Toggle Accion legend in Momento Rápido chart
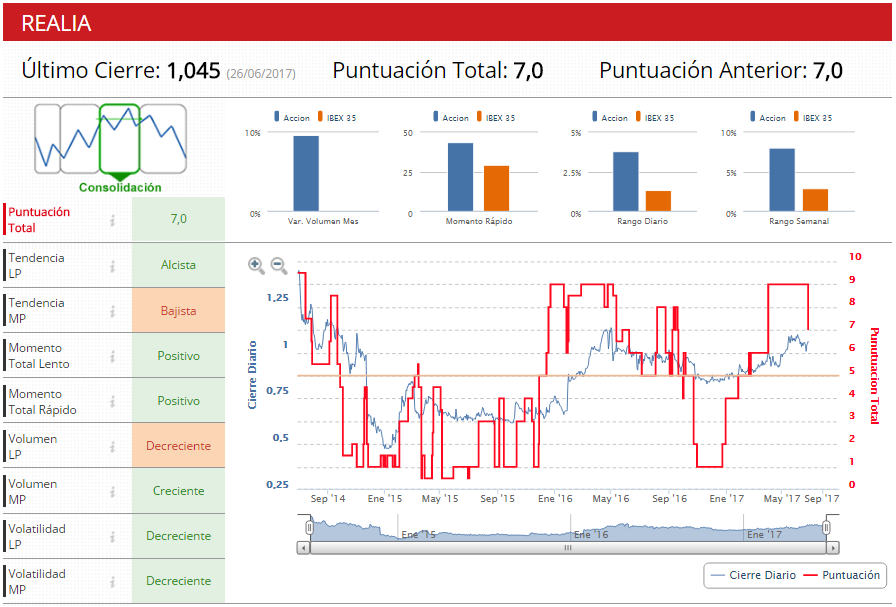Screen dimensions: 896x607 click(x=450, y=117)
